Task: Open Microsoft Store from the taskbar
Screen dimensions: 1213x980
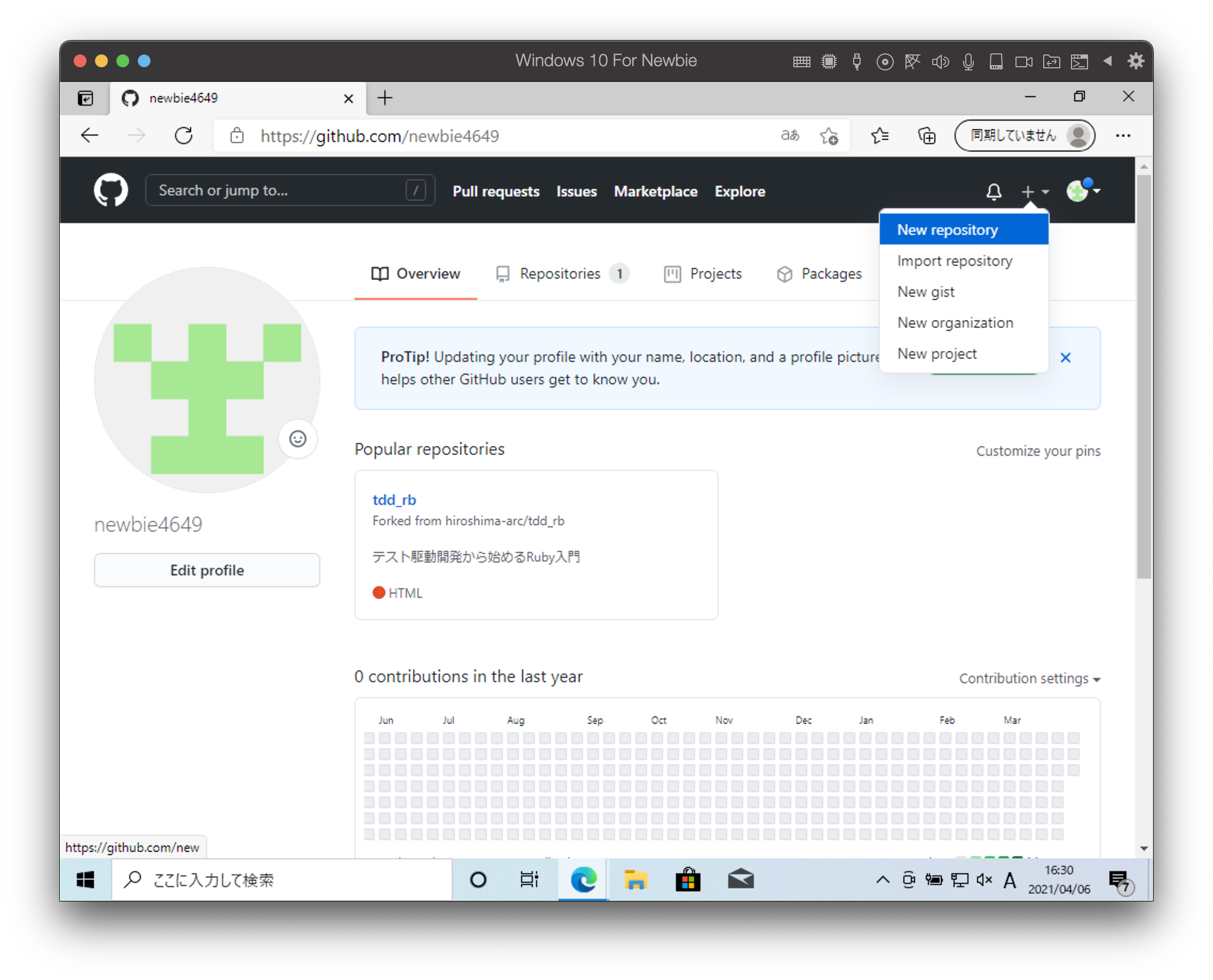Action: point(688,879)
